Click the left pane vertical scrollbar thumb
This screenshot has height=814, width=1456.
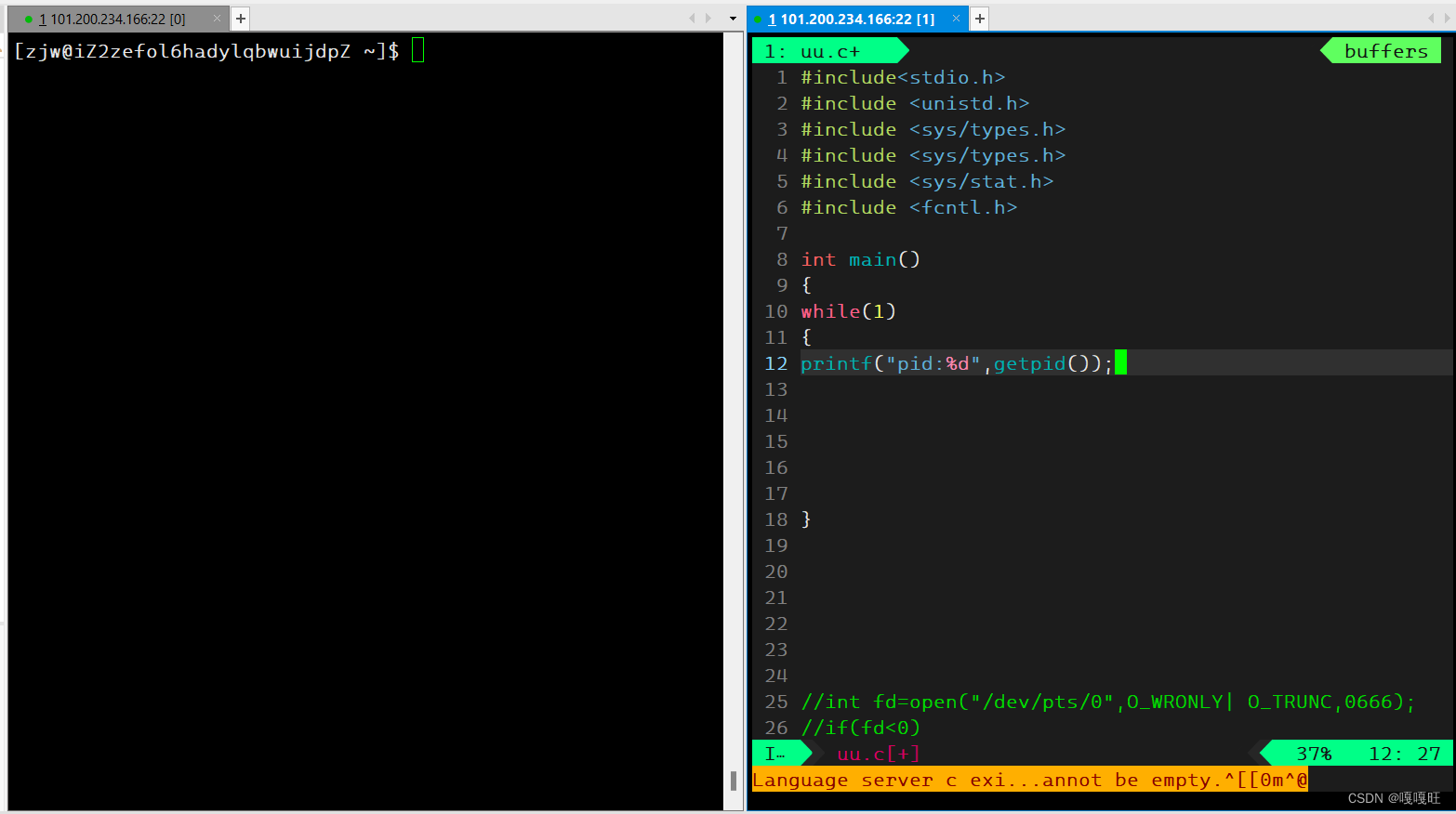734,781
